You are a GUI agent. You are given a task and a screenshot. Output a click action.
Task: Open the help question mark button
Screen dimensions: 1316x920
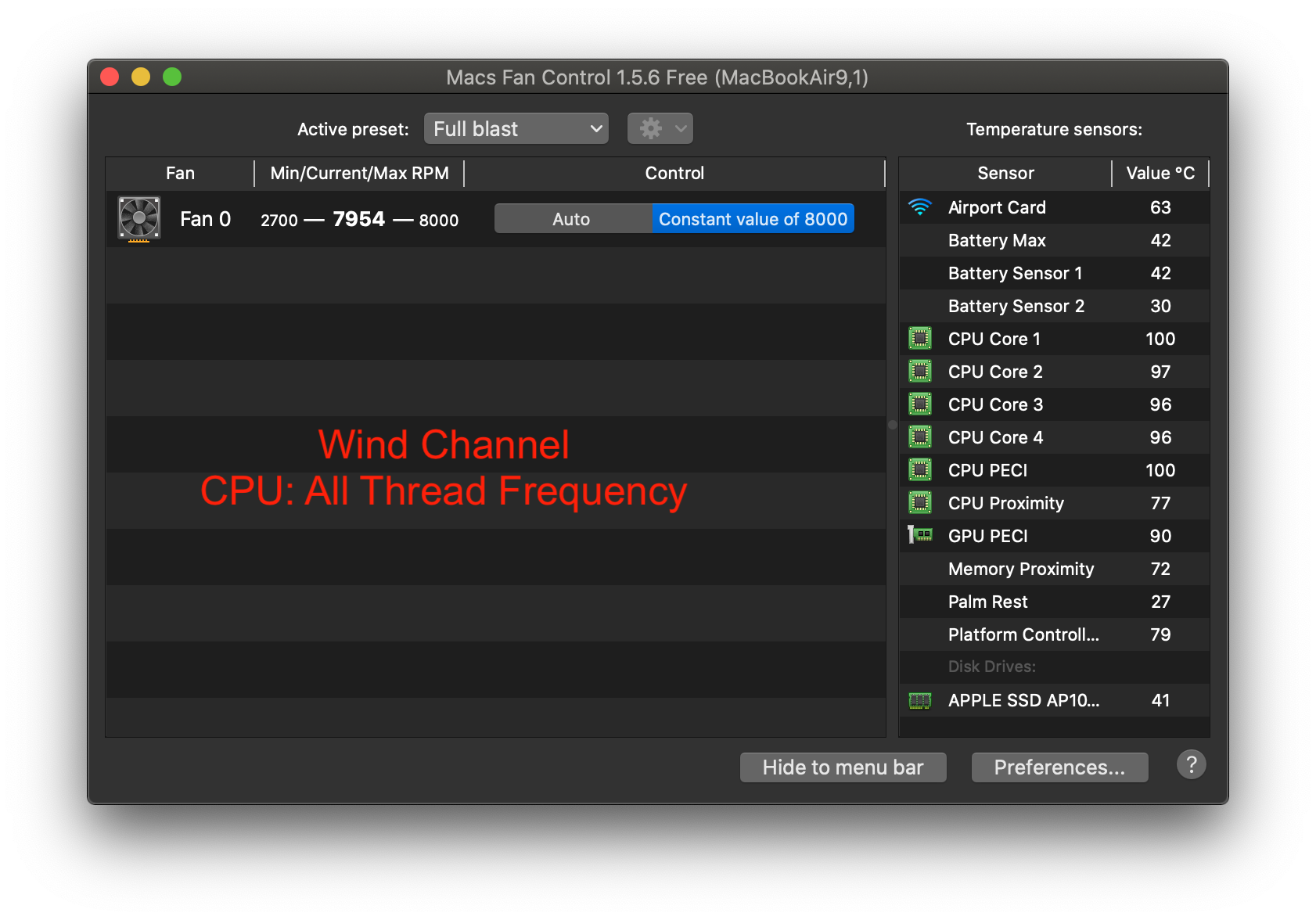[x=1191, y=765]
